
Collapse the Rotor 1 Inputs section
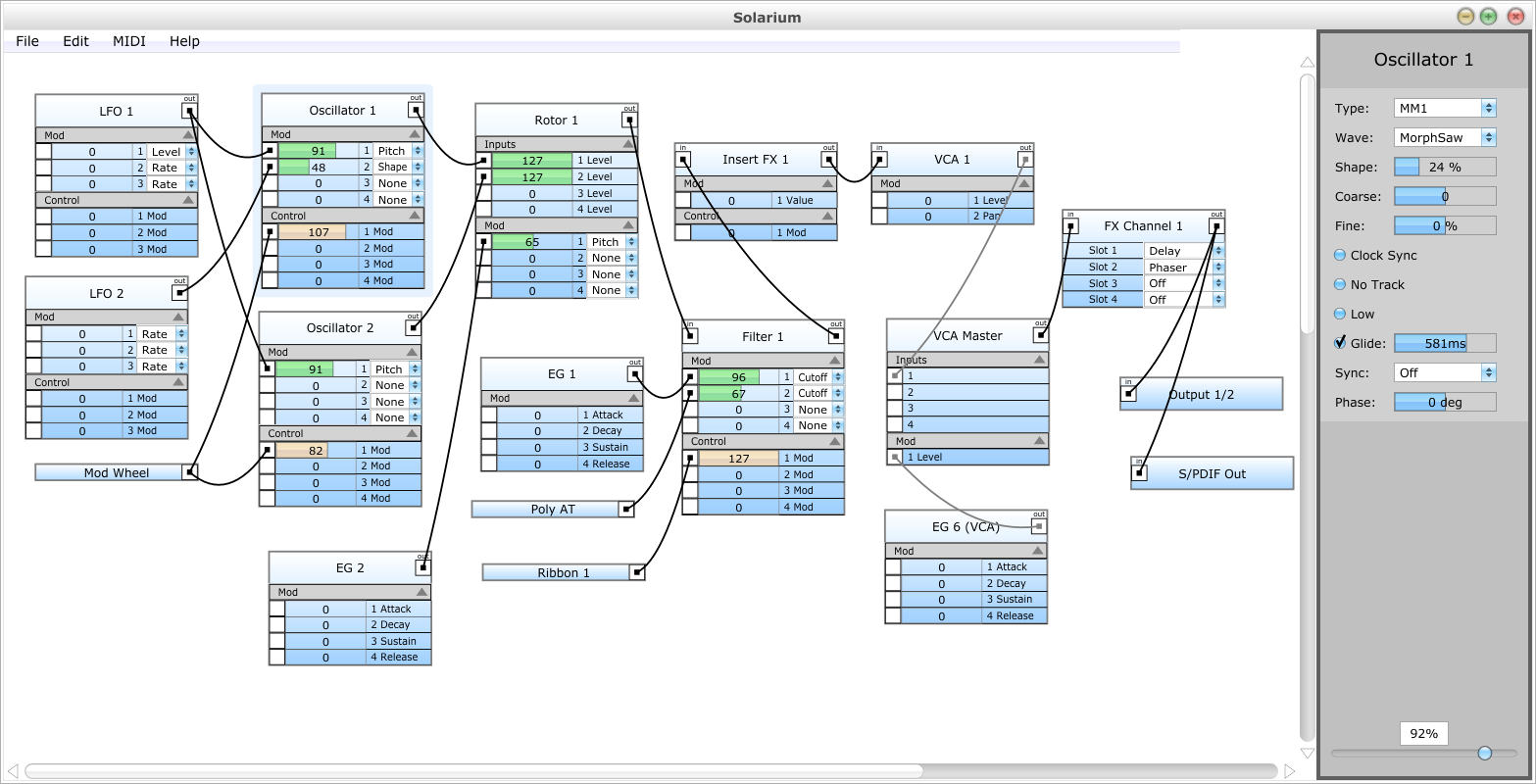tap(628, 144)
